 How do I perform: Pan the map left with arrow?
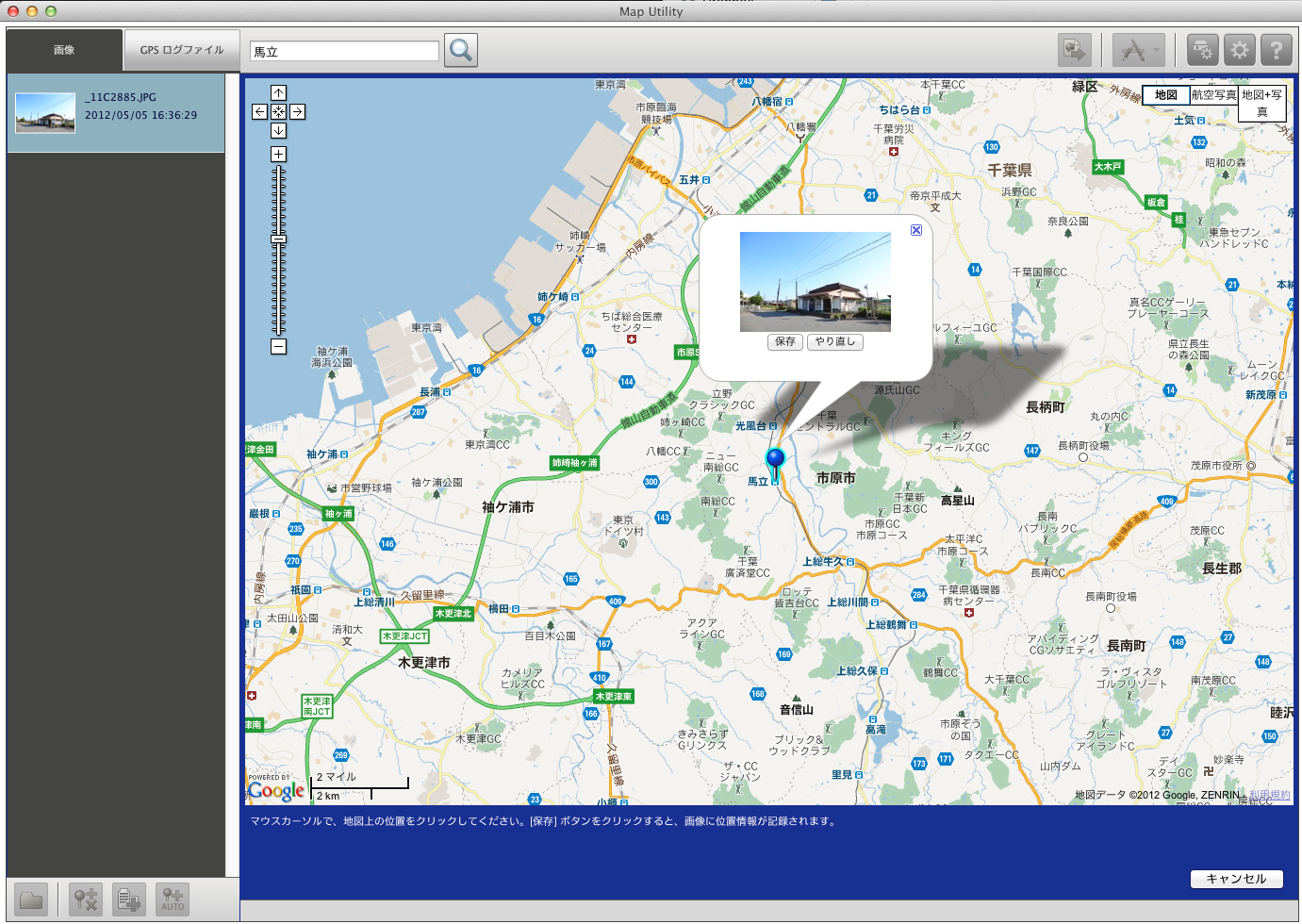[x=259, y=111]
